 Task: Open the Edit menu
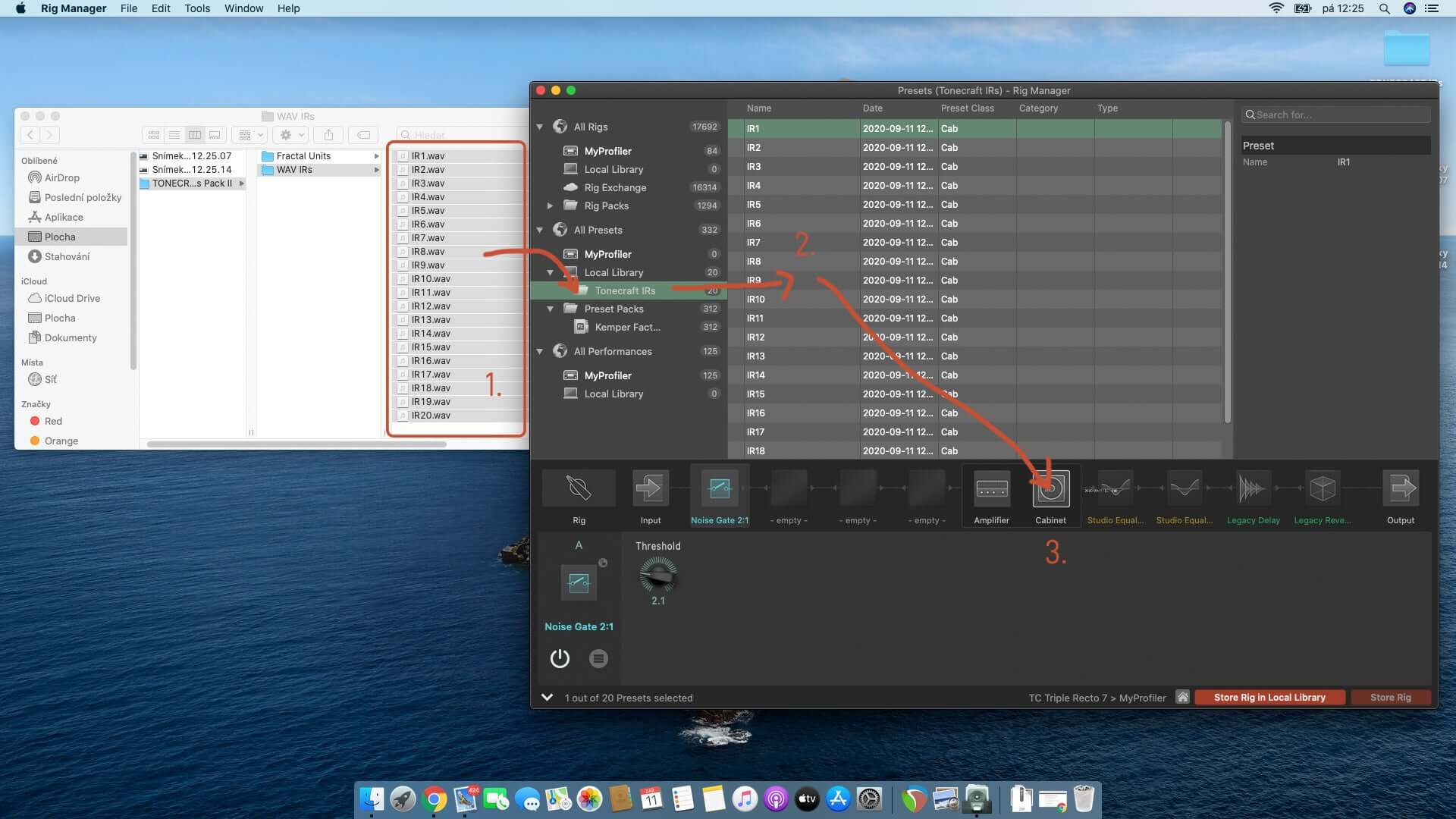[161, 8]
